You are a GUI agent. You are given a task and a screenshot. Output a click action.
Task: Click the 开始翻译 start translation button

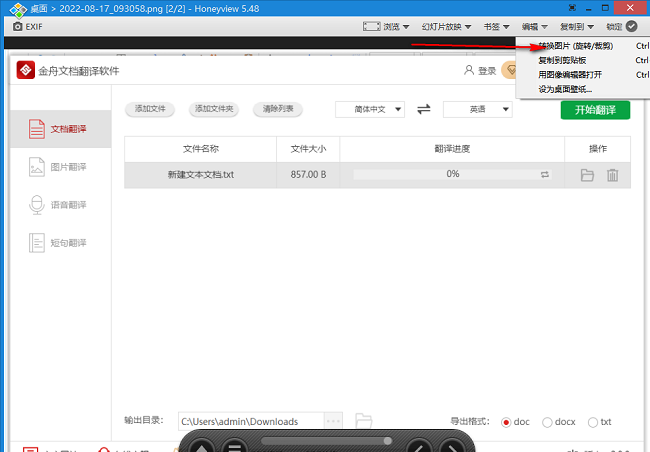pos(595,109)
